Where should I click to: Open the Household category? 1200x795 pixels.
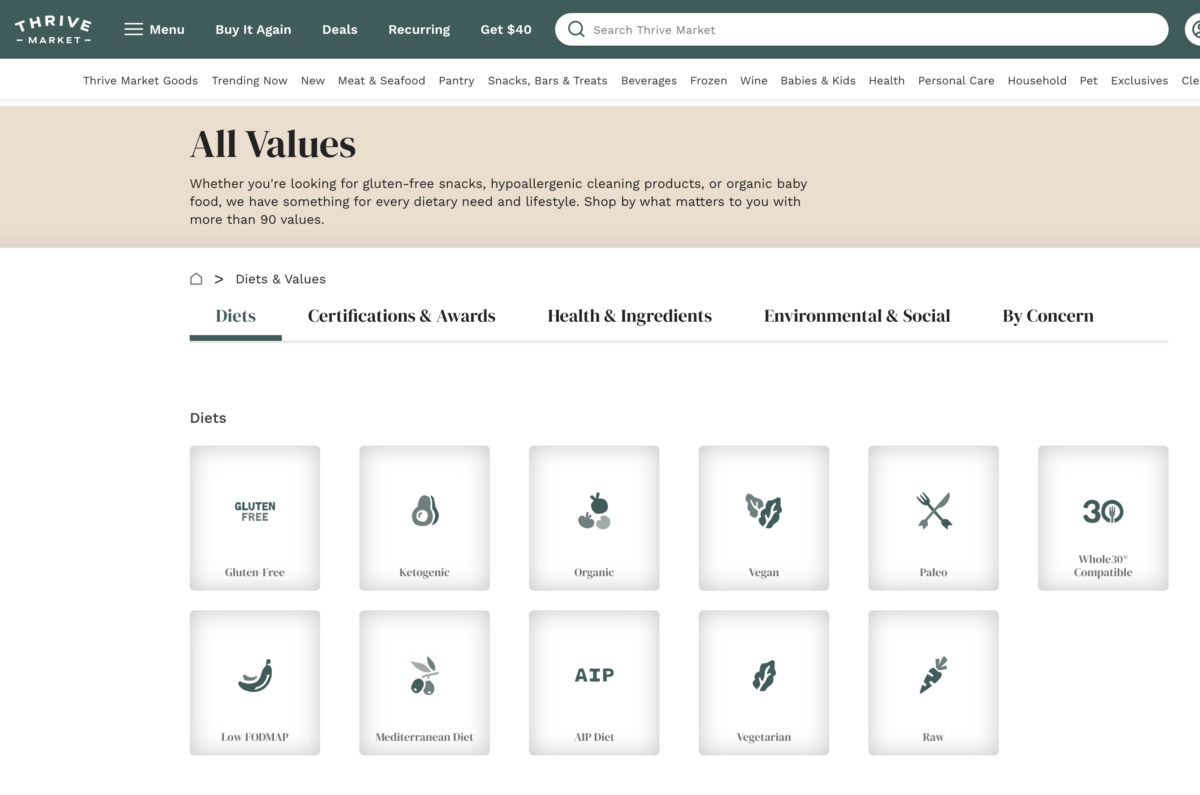[x=1037, y=81]
